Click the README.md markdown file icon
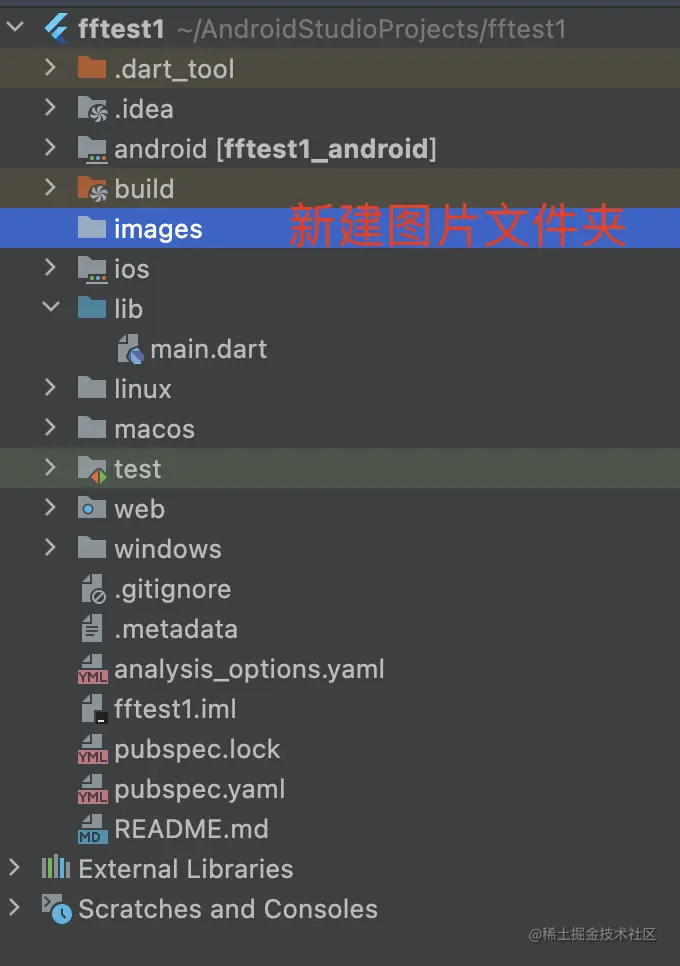Viewport: 680px width, 966px height. tap(92, 829)
